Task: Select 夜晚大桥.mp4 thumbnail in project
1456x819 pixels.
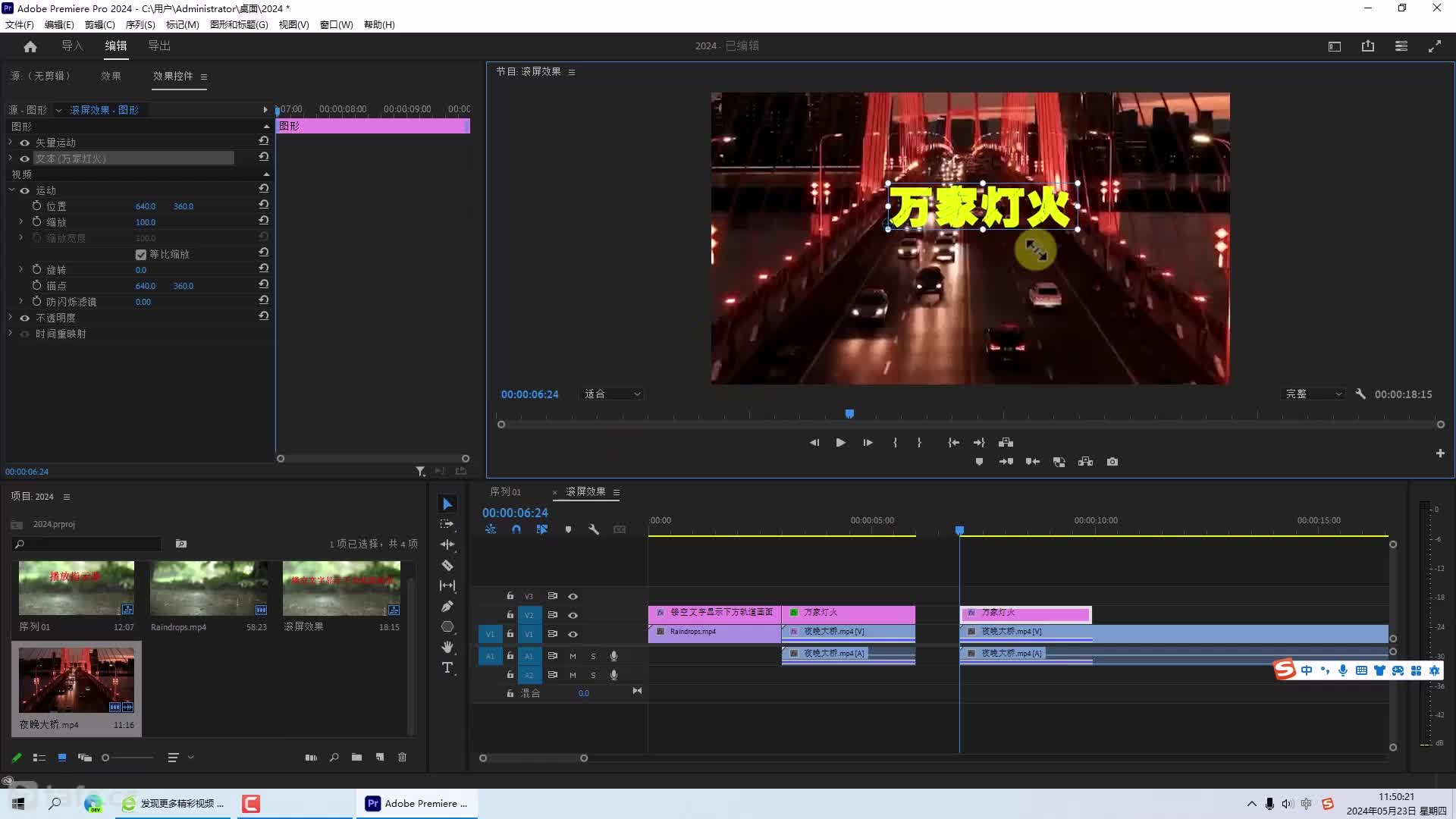Action: pyautogui.click(x=77, y=680)
